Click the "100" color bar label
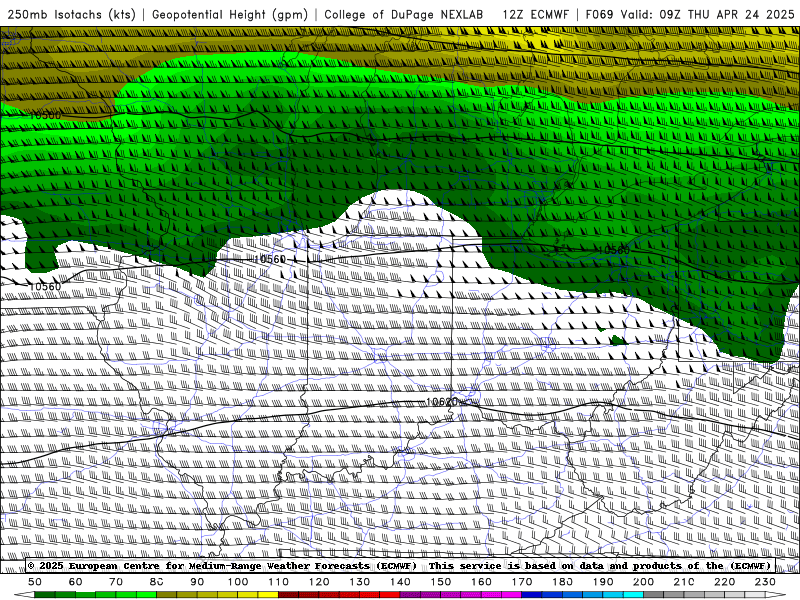The image size is (800, 600). [x=238, y=582]
